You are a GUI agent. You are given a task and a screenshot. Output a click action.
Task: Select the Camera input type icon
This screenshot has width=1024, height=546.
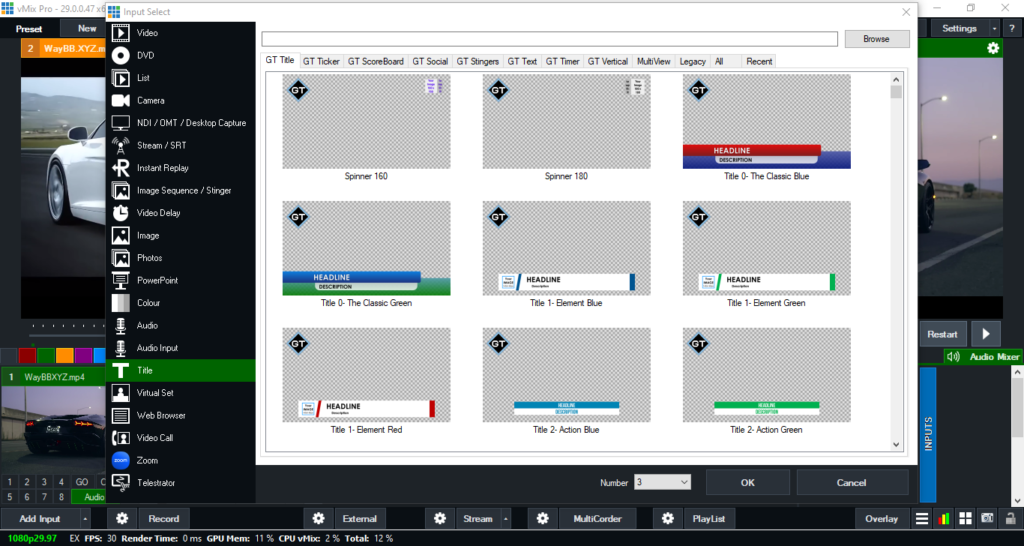point(120,101)
